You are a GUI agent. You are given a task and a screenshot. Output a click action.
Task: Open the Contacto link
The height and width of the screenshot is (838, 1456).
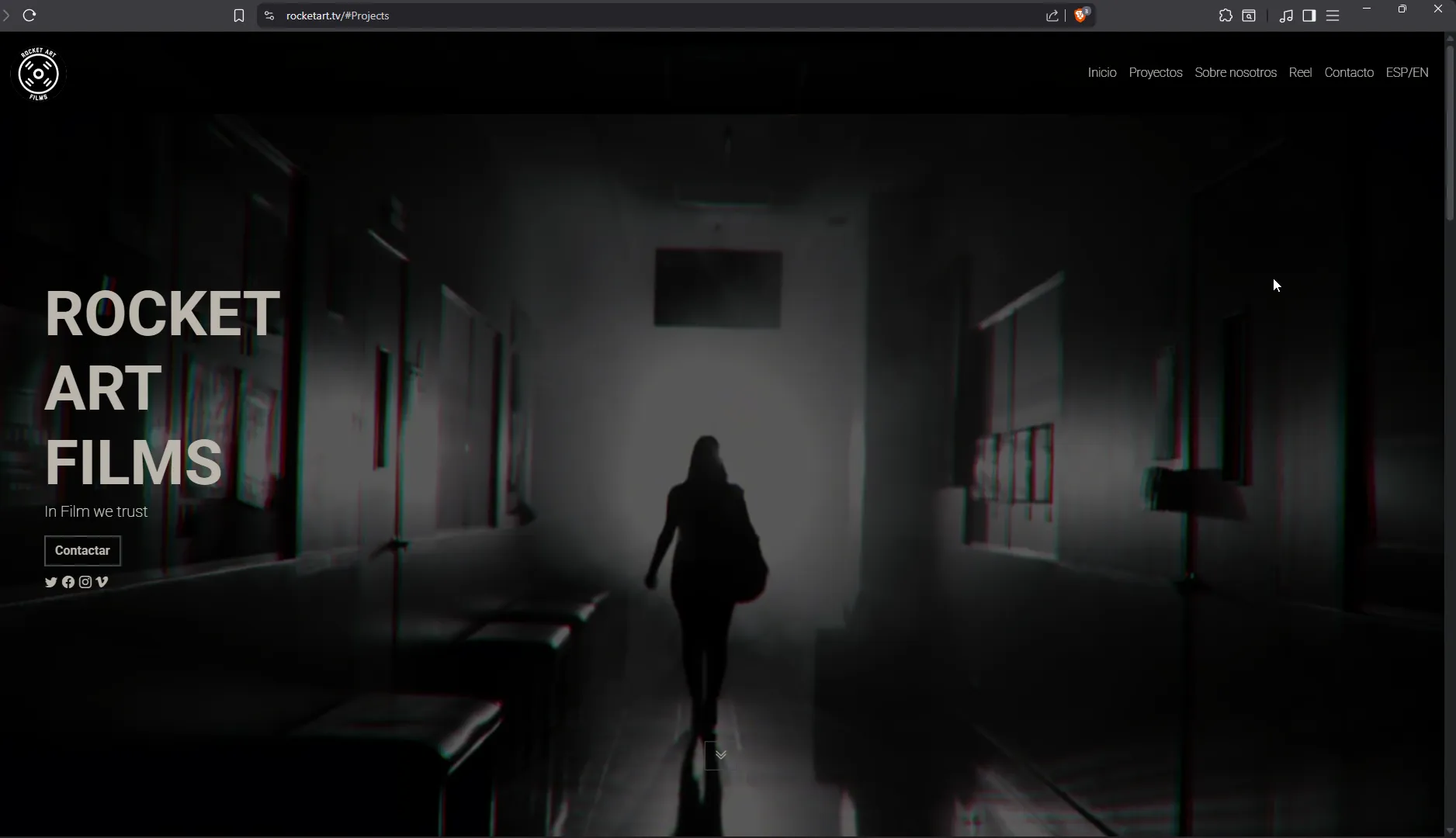1349,72
